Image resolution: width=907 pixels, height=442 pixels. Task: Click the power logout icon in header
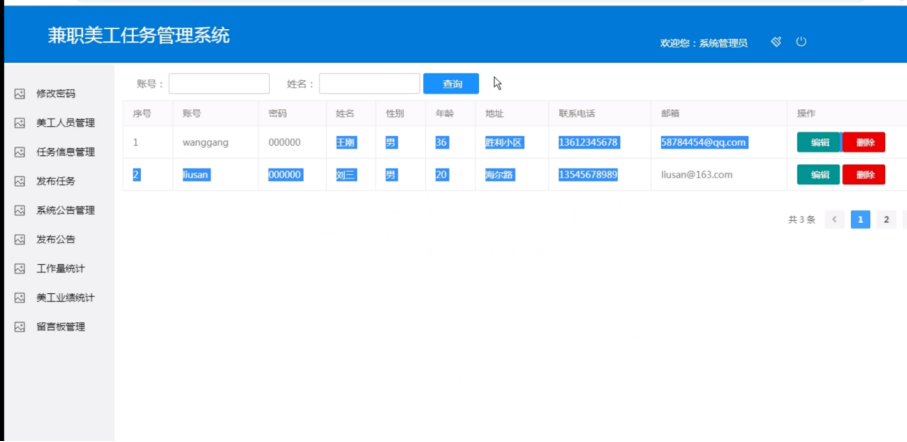[801, 42]
